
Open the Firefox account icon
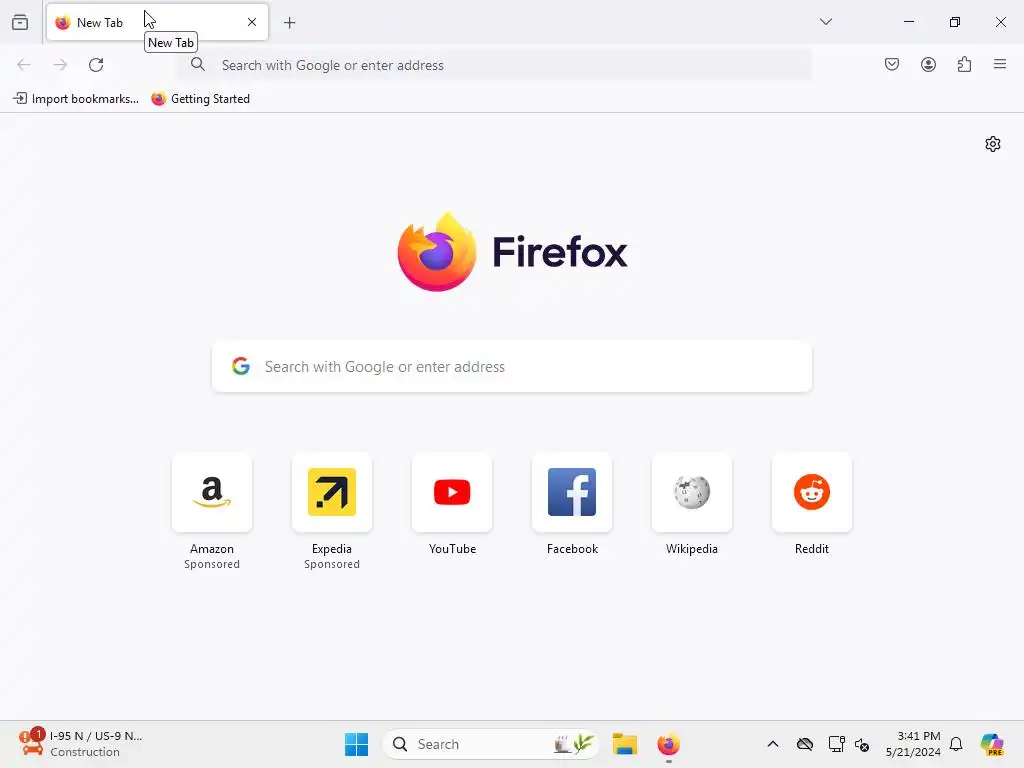tap(928, 64)
